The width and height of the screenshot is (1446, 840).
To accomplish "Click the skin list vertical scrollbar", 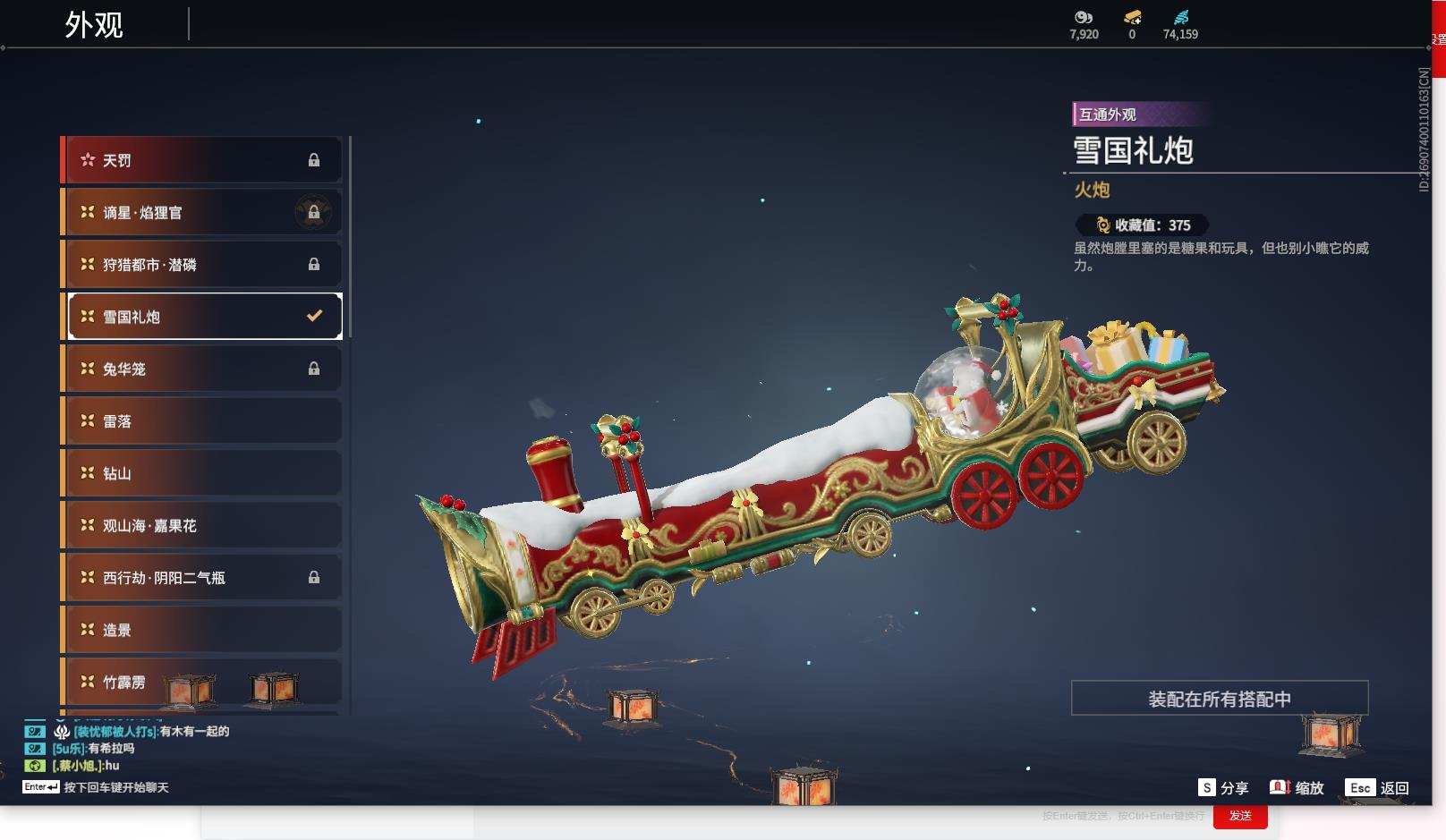I will (349, 237).
